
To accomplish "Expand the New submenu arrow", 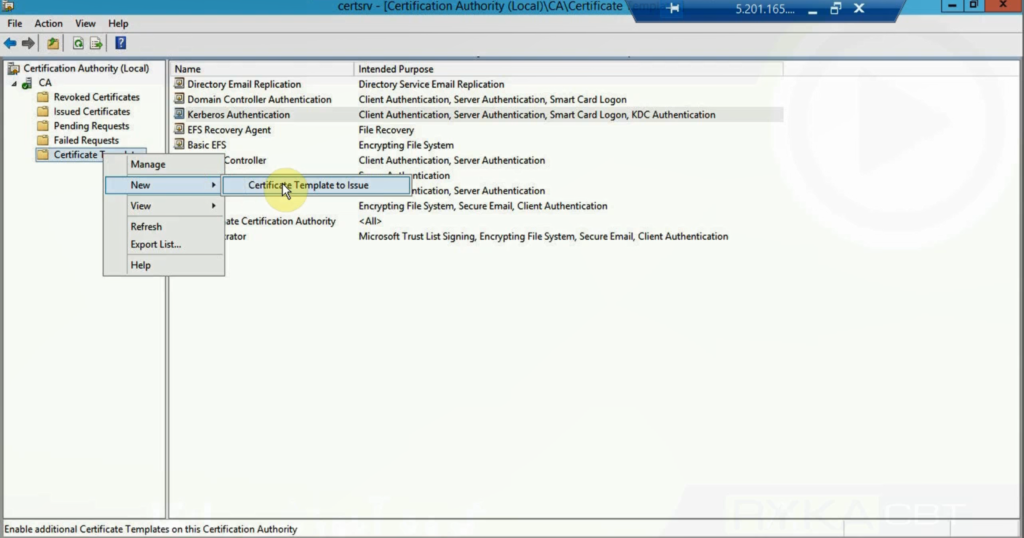I will 213,185.
